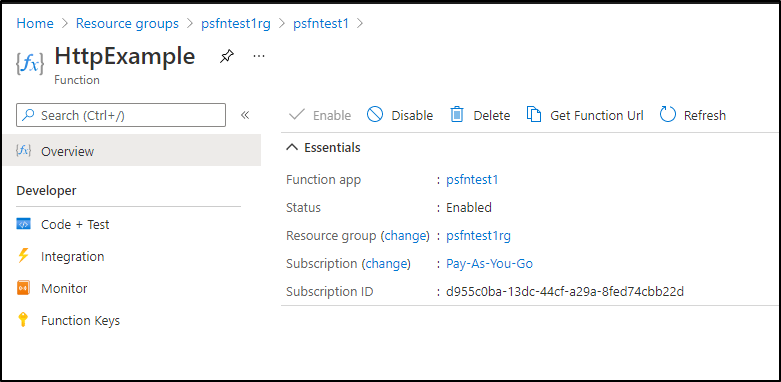The image size is (781, 382).
Task: Pin the HttpExample function to dashboard
Action: coord(227,57)
